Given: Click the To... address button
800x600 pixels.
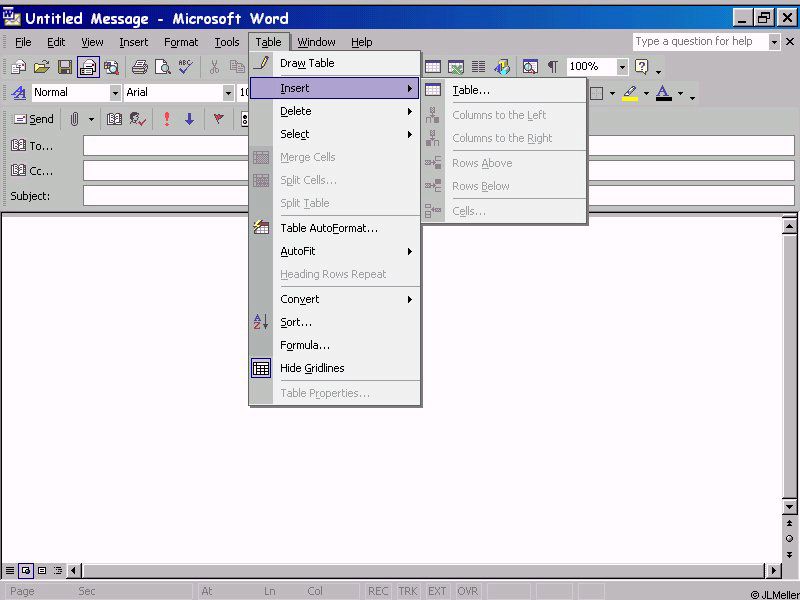Looking at the screenshot, I should pyautogui.click(x=32, y=146).
